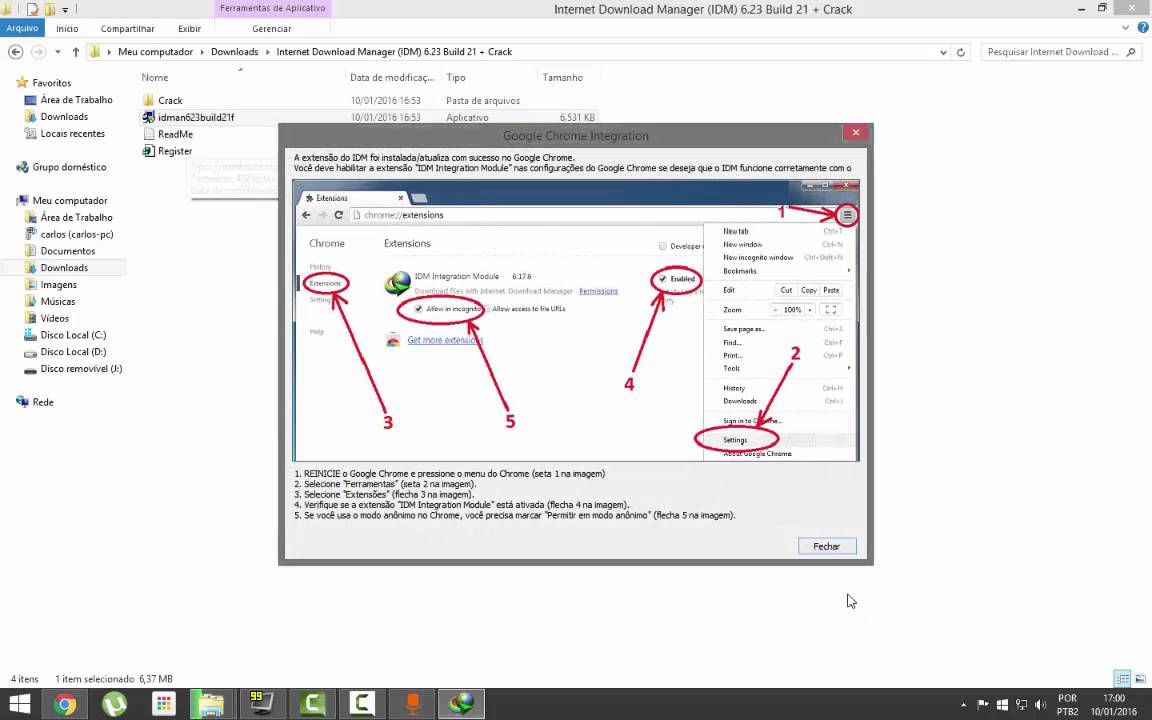1152x720 pixels.
Task: Select the Register registry file icon
Action: [x=148, y=151]
